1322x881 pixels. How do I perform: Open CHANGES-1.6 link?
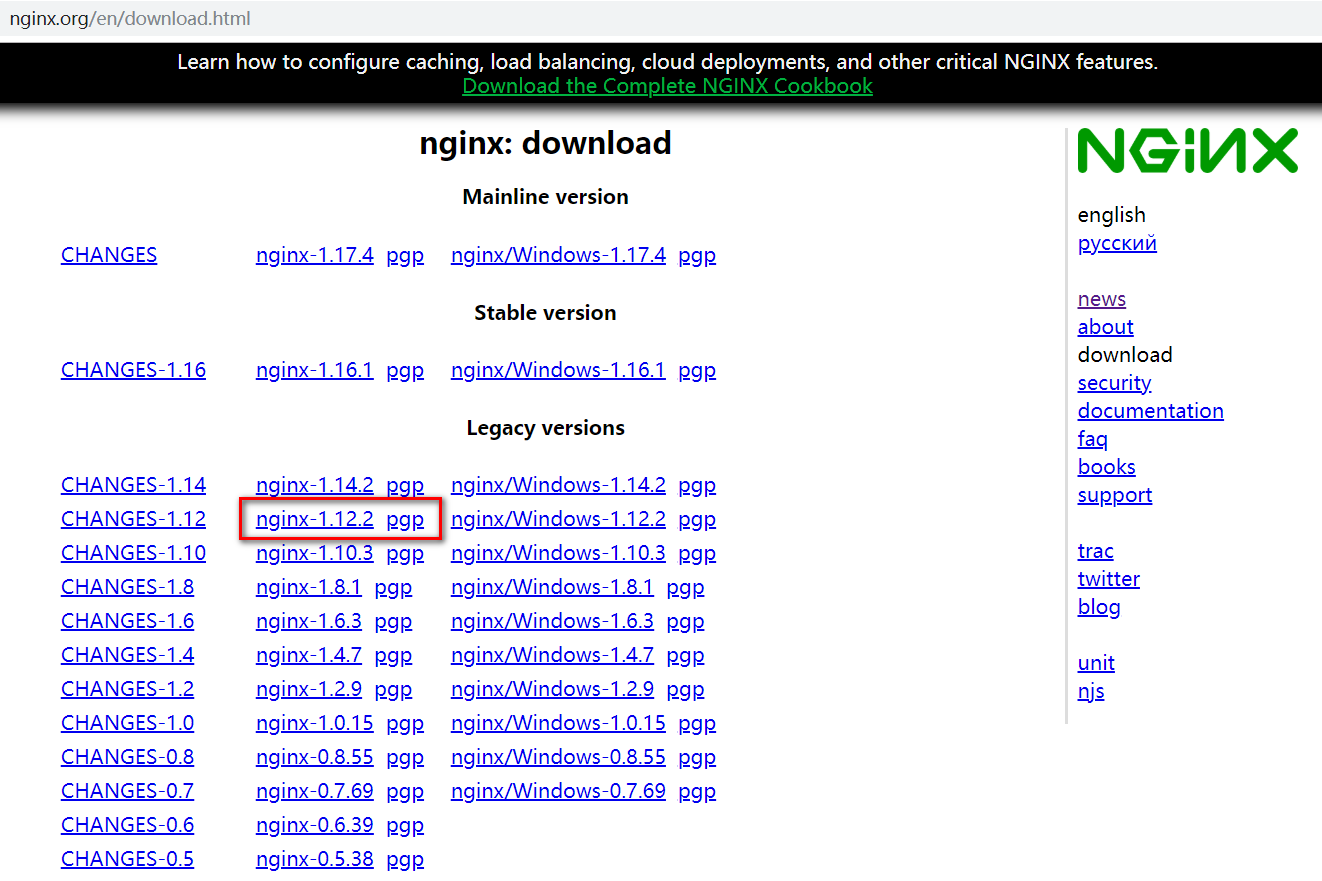point(127,621)
